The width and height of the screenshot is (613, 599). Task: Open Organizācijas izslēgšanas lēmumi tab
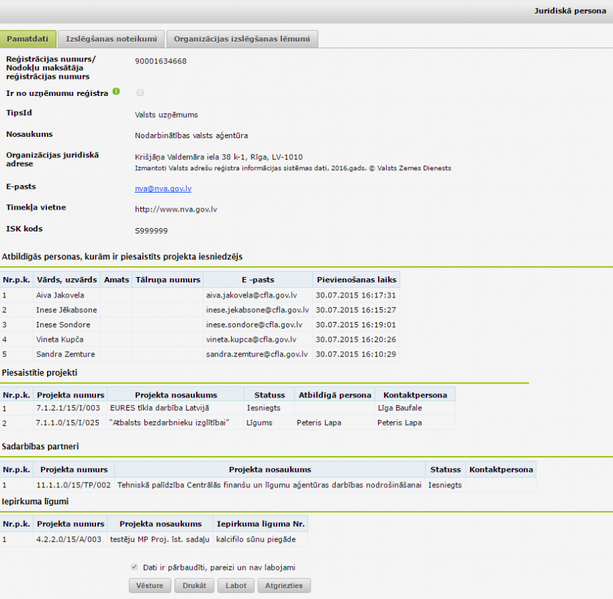(x=241, y=39)
